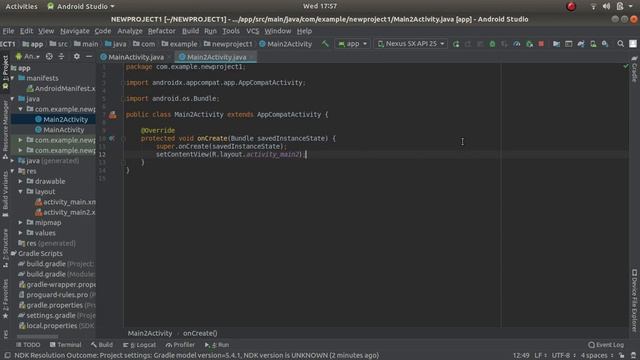This screenshot has width=640, height=360.
Task: Click the red recording indicator in top bar
Action: coord(571,6)
